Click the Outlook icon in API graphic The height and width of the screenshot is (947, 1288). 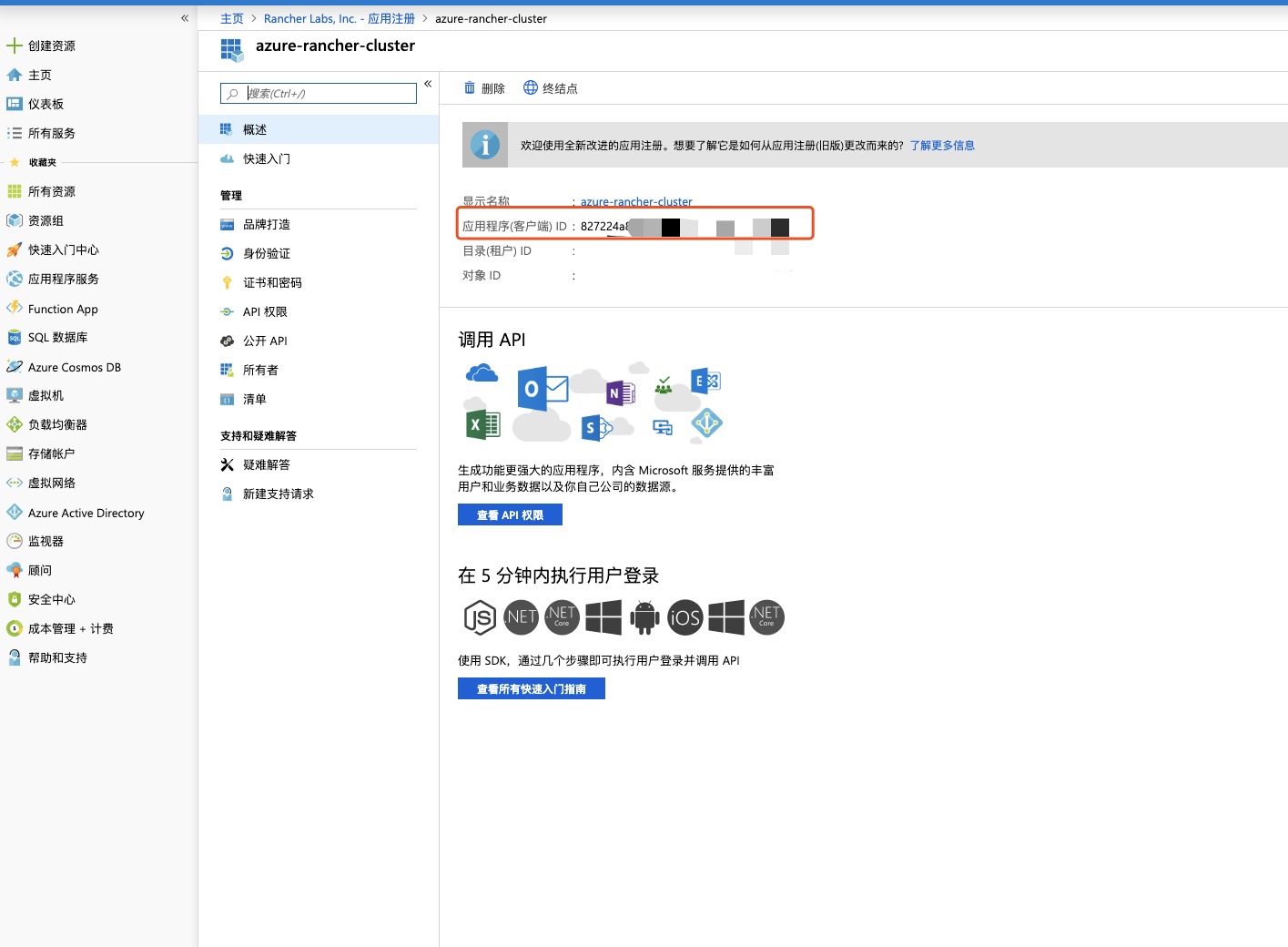click(543, 389)
